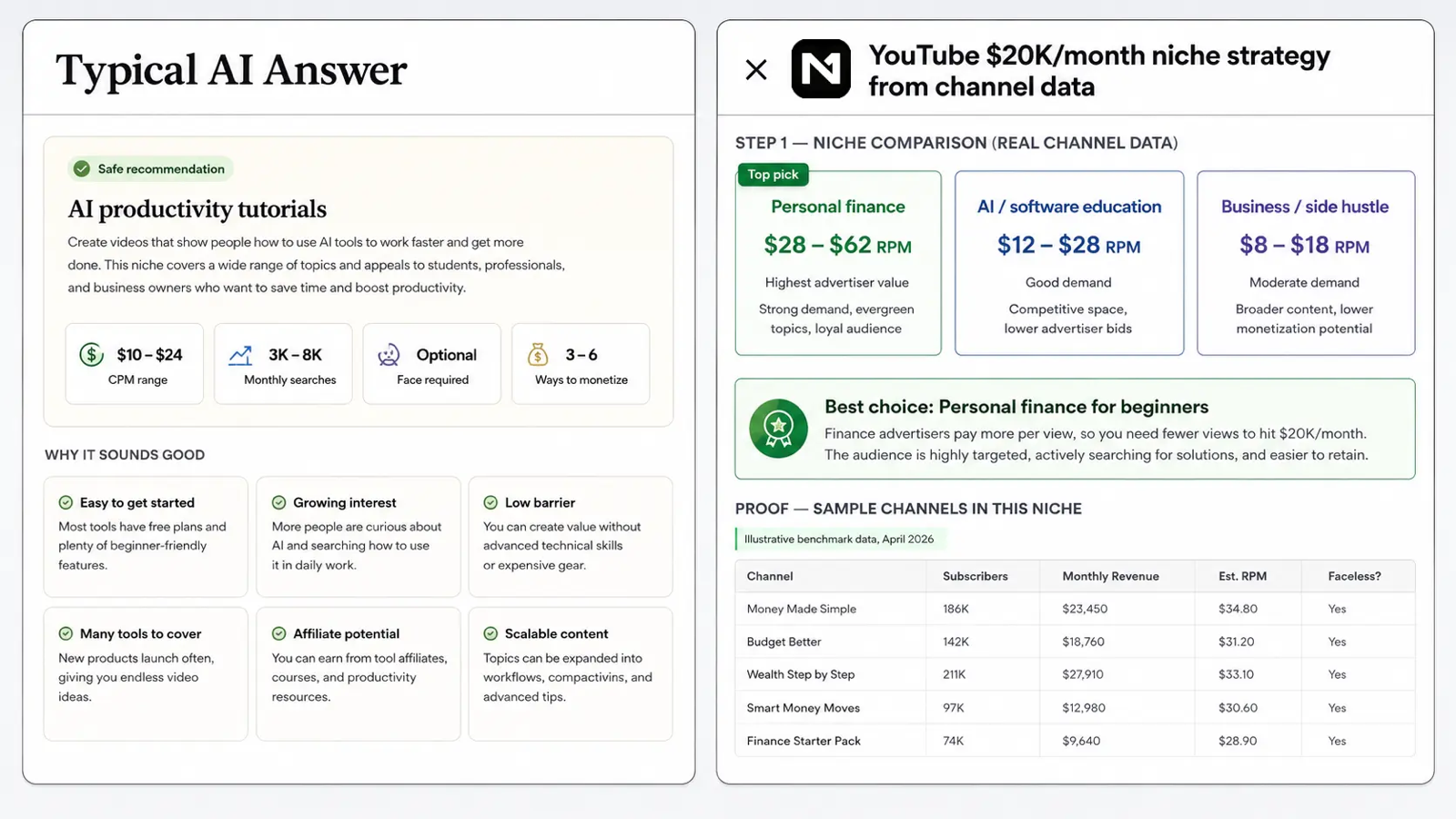Click the Safe recommendation green check icon

point(82,168)
